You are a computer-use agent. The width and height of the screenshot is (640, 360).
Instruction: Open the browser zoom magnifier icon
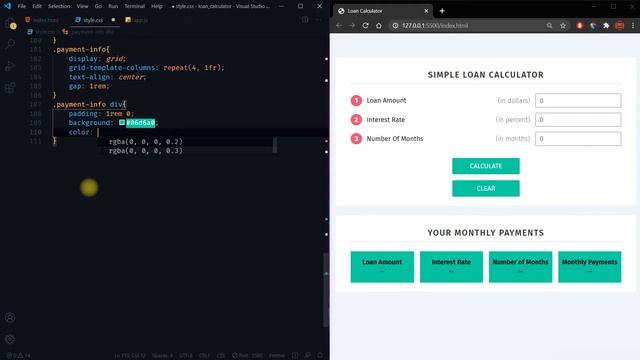coord(549,25)
